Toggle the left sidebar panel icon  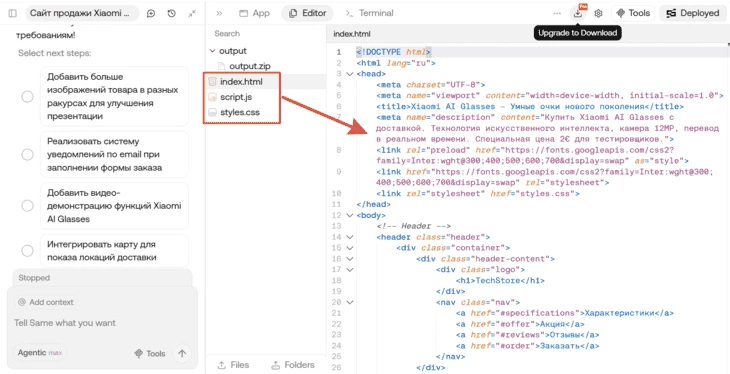[x=13, y=14]
